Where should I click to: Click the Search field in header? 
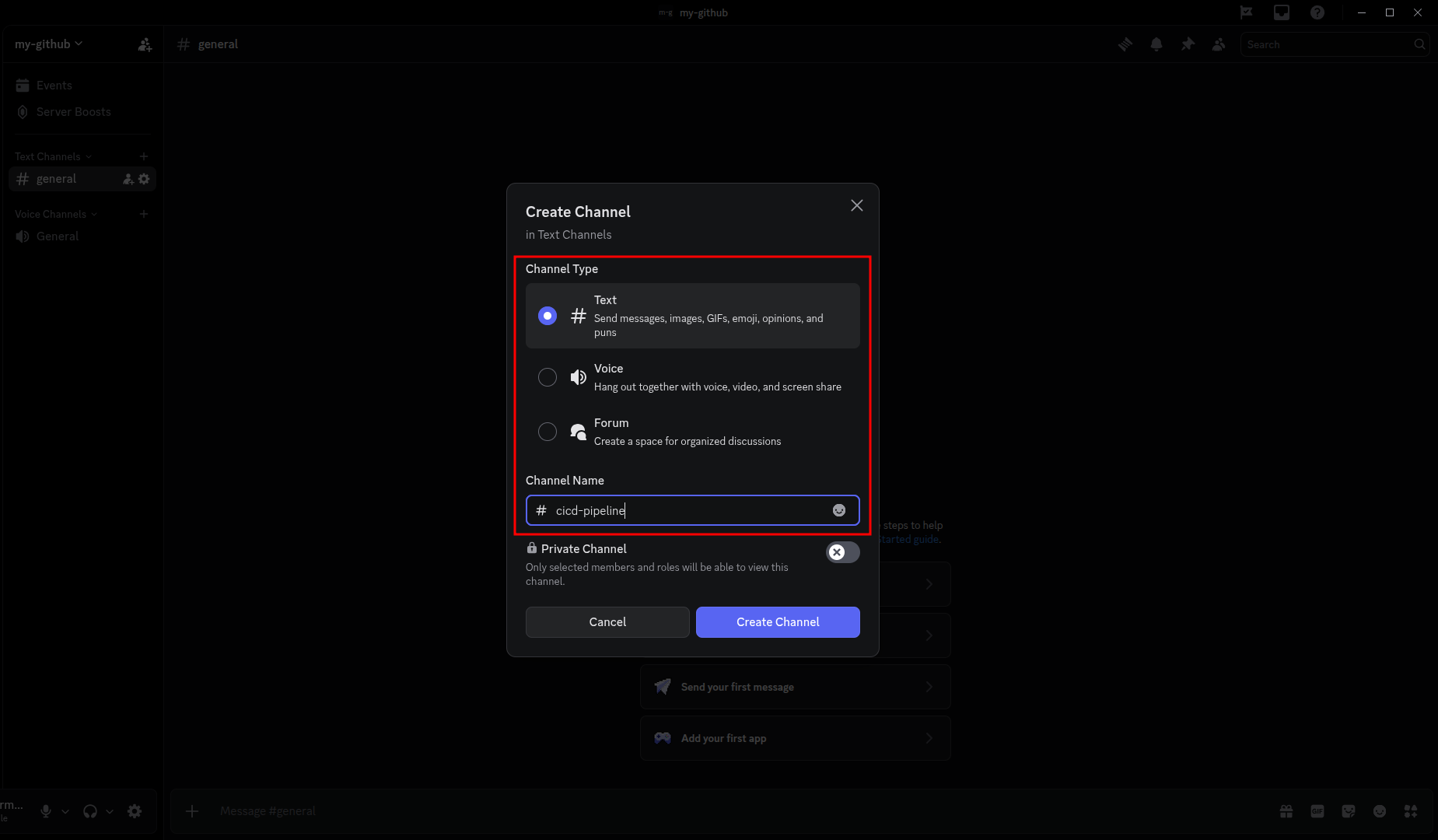(1335, 44)
